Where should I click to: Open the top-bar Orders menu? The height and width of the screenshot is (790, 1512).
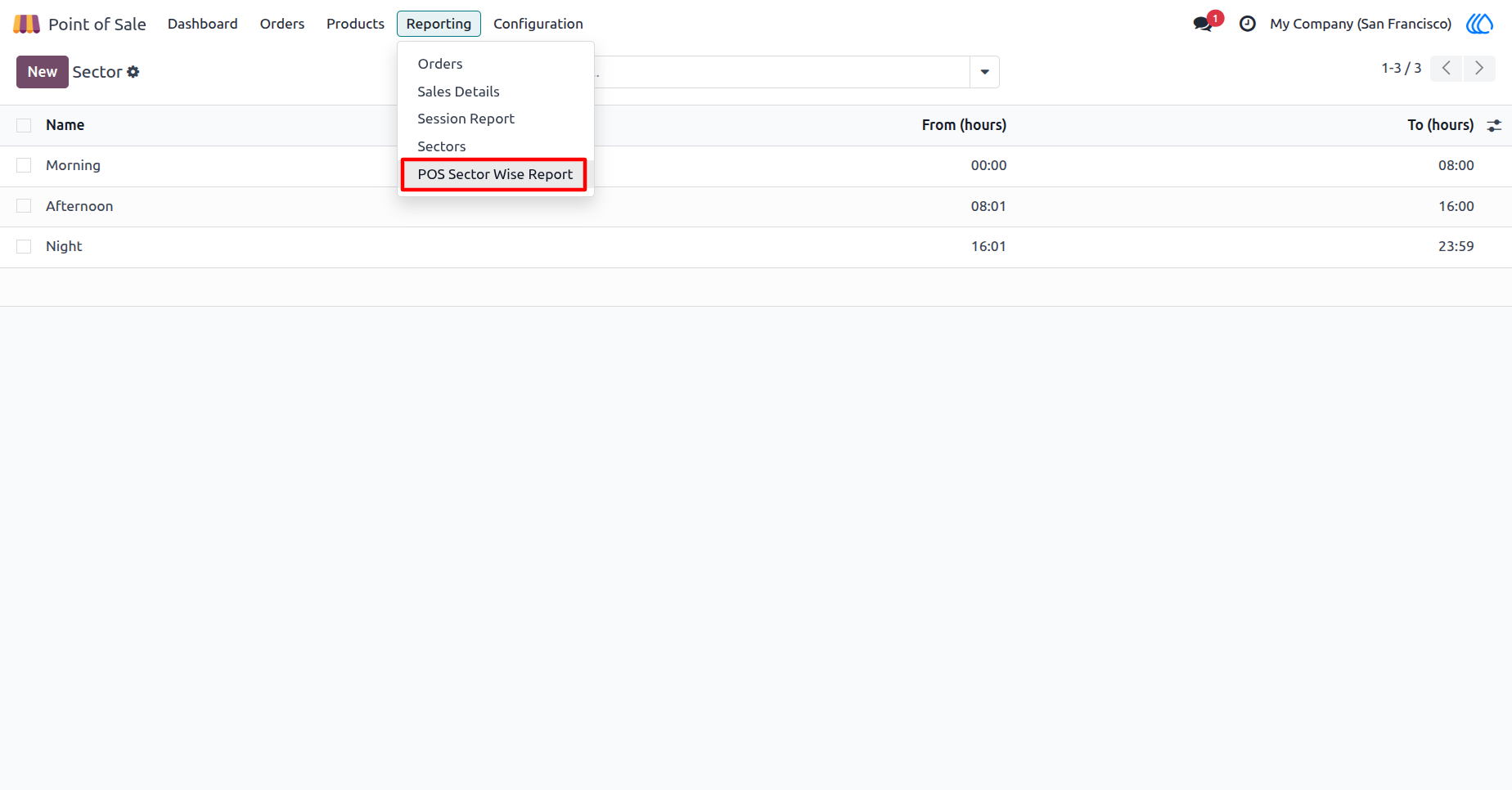[282, 24]
